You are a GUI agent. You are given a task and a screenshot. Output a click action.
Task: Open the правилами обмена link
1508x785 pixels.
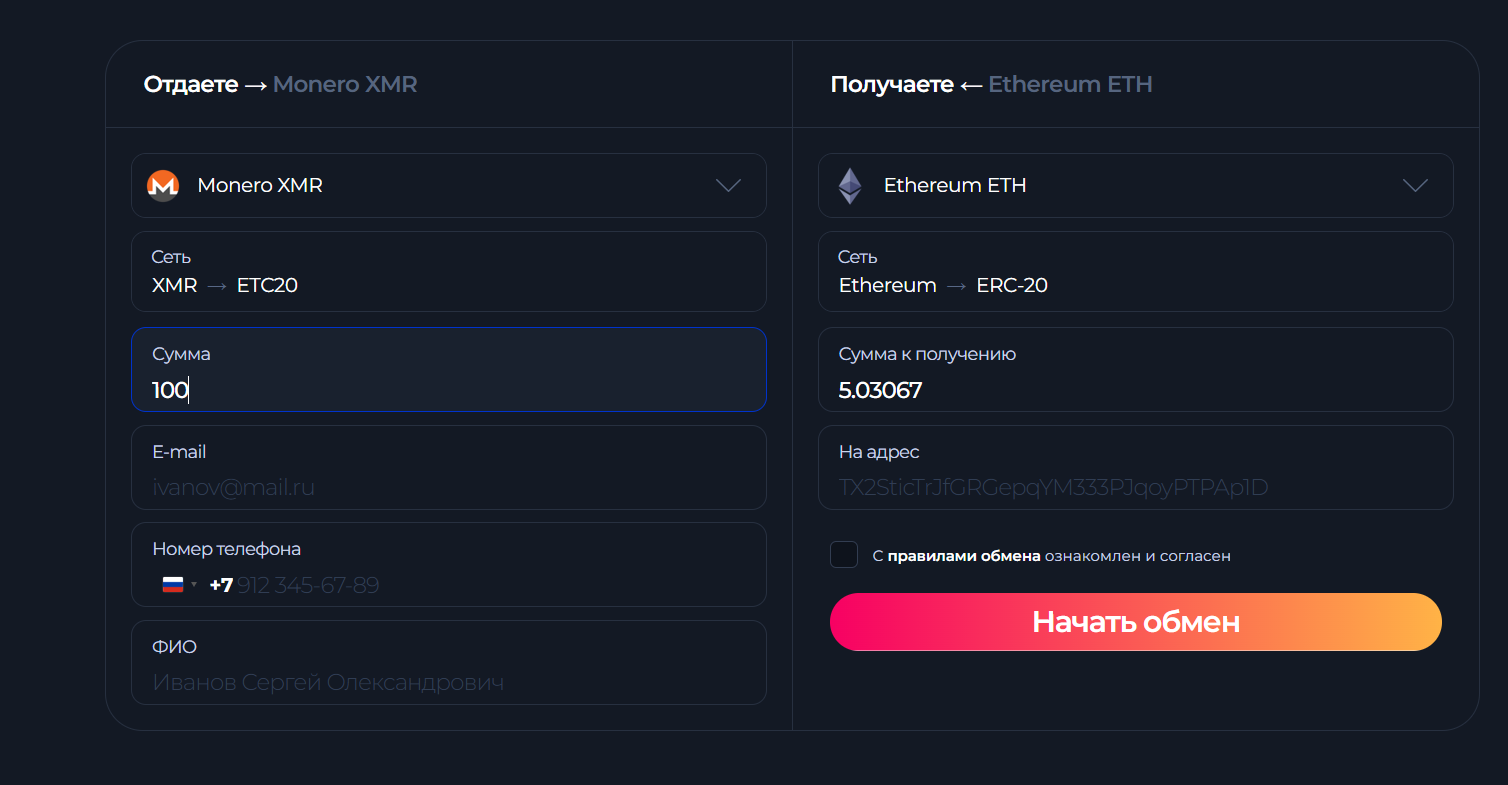[x=964, y=556]
